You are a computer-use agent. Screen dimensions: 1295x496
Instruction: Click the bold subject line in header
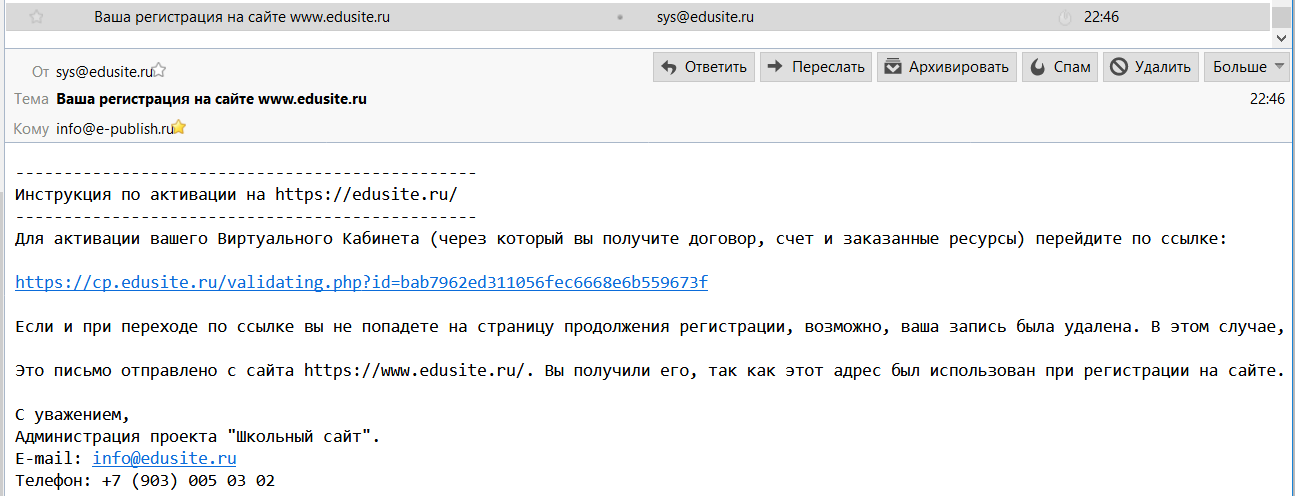(x=212, y=99)
